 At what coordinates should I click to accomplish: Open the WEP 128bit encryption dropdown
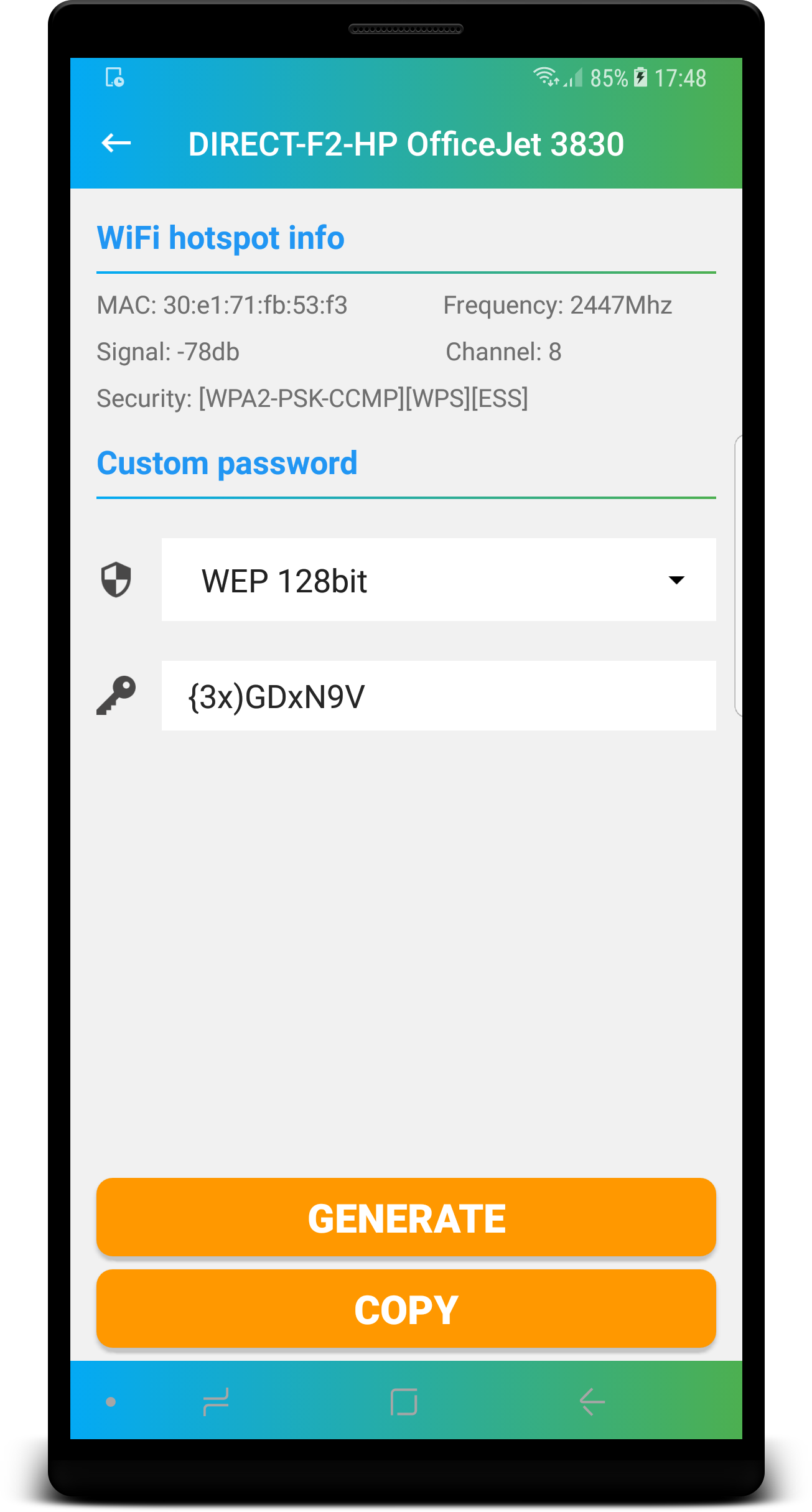[439, 580]
